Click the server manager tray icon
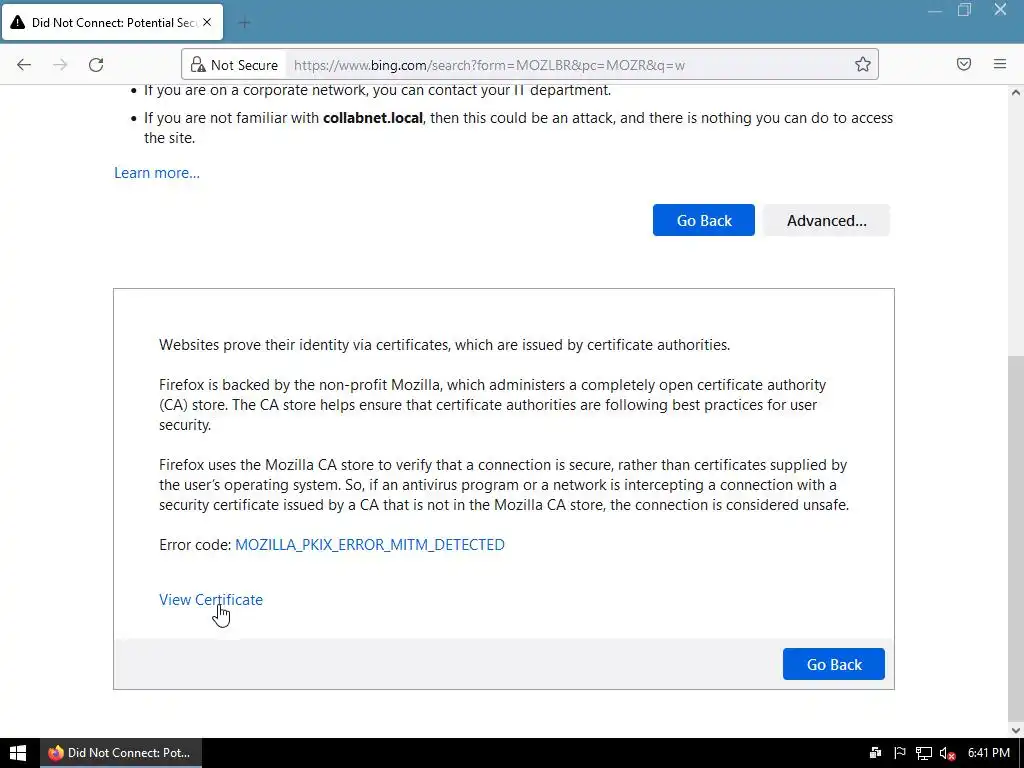1024x768 pixels. [x=876, y=753]
